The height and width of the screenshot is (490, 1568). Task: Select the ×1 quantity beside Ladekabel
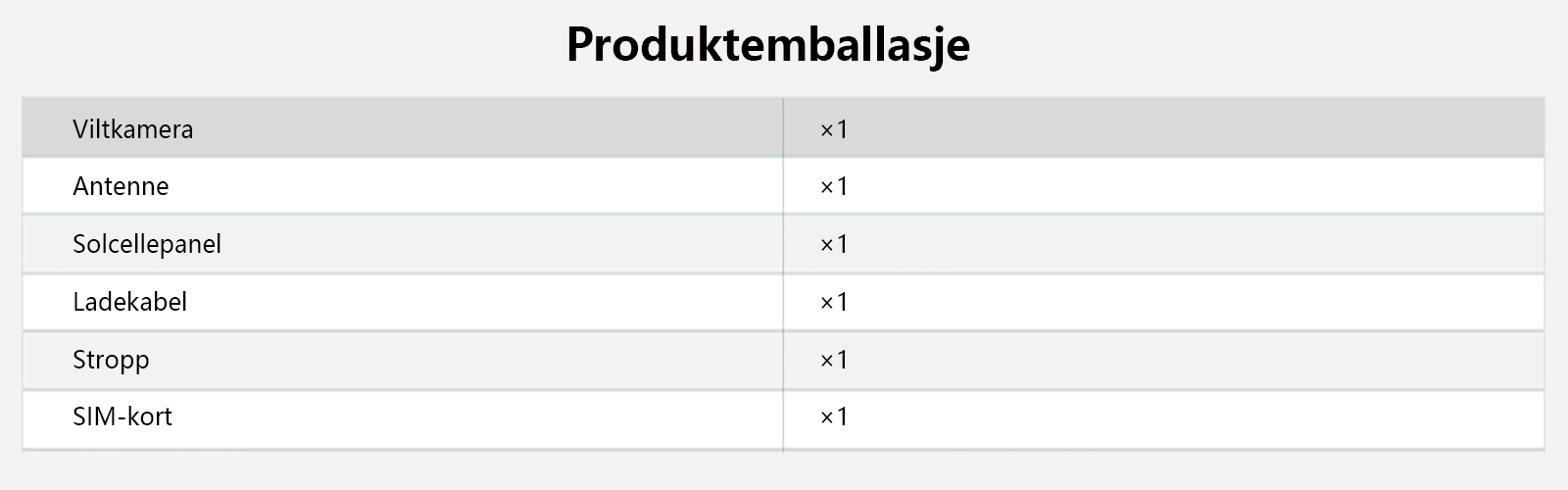pos(833,302)
